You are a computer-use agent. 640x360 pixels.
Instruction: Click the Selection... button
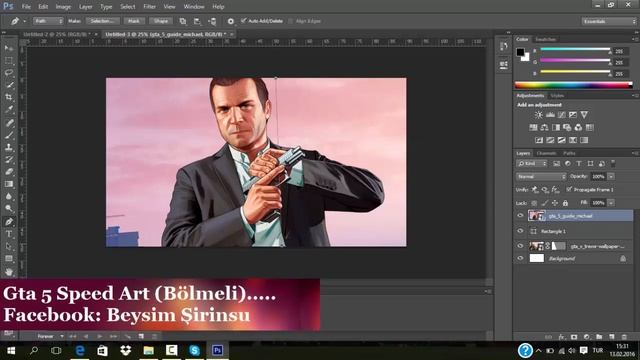(102, 21)
